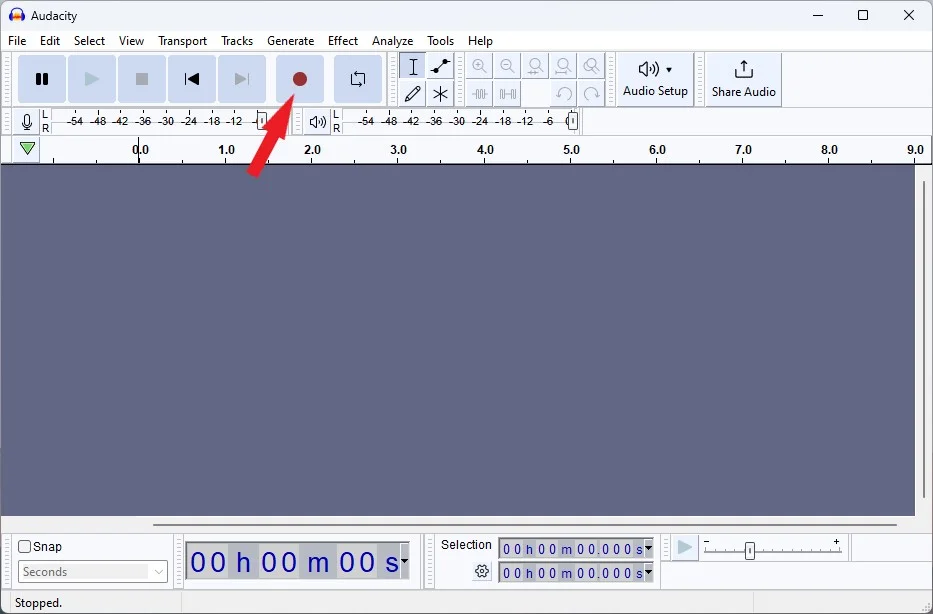
Task: Click the Undo icon
Action: coord(563,93)
